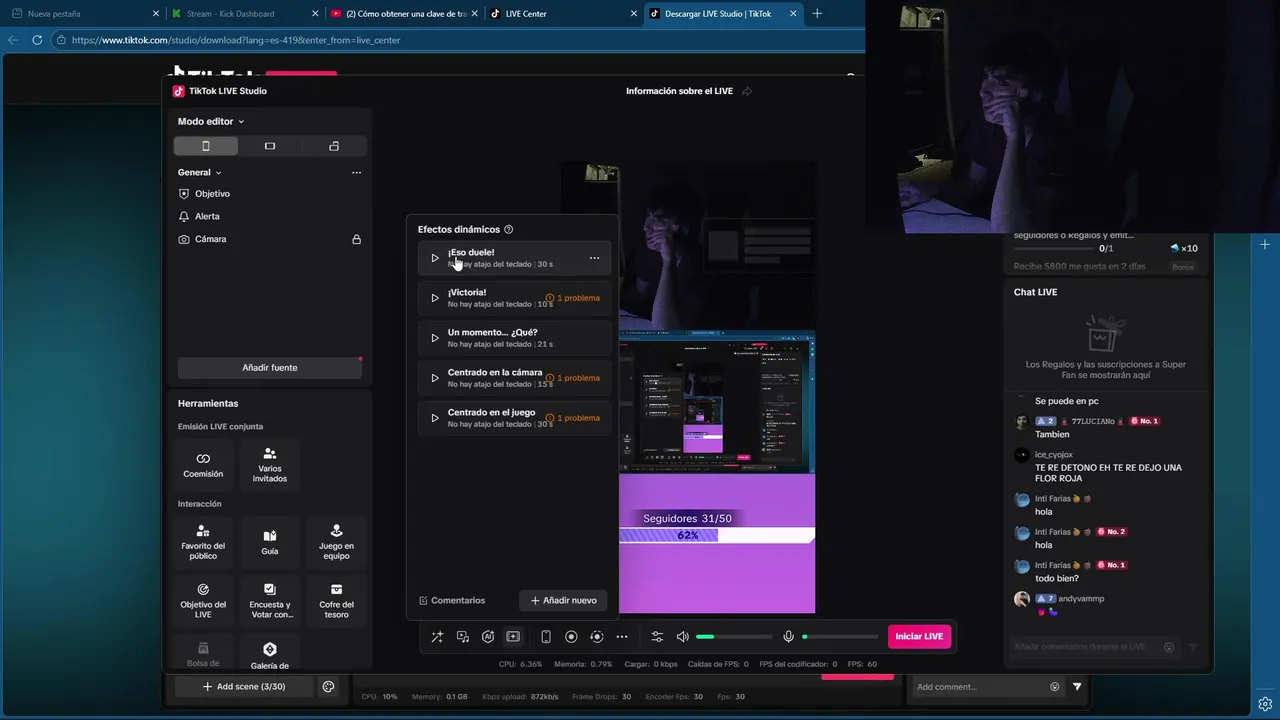
Task: Play the Centrado en el juego effect
Action: click(434, 418)
